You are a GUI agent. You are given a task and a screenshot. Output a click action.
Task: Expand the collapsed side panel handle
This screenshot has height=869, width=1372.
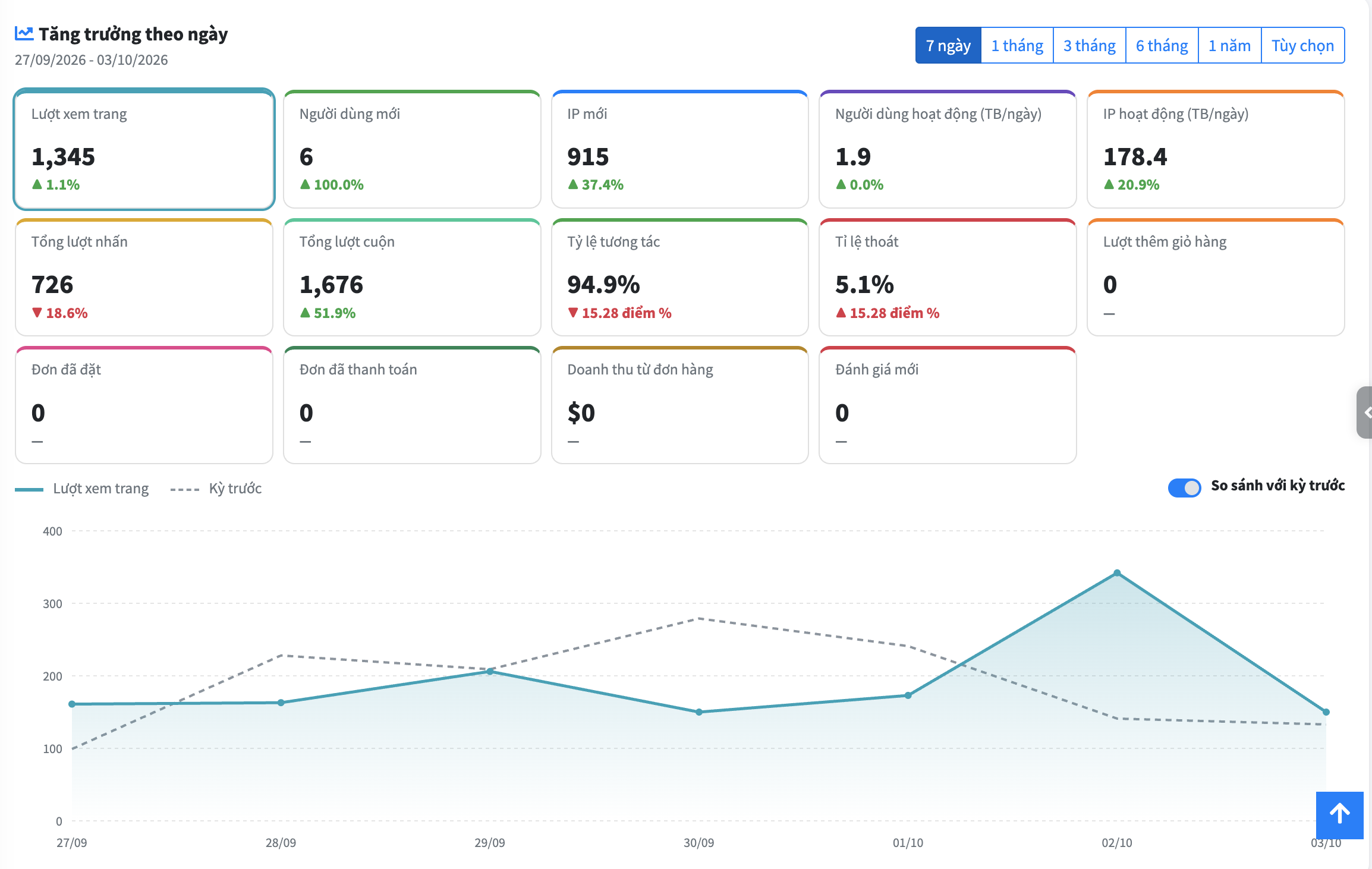click(x=1365, y=413)
